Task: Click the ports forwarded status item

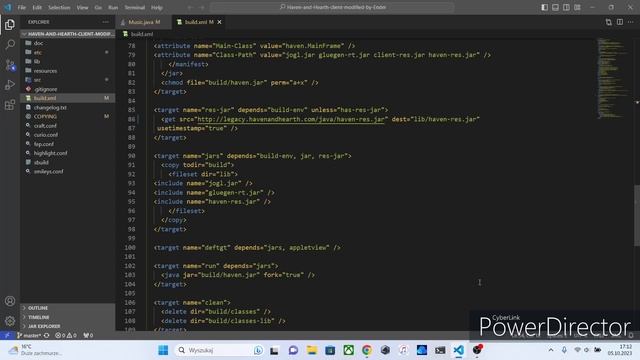Action: click(88, 336)
